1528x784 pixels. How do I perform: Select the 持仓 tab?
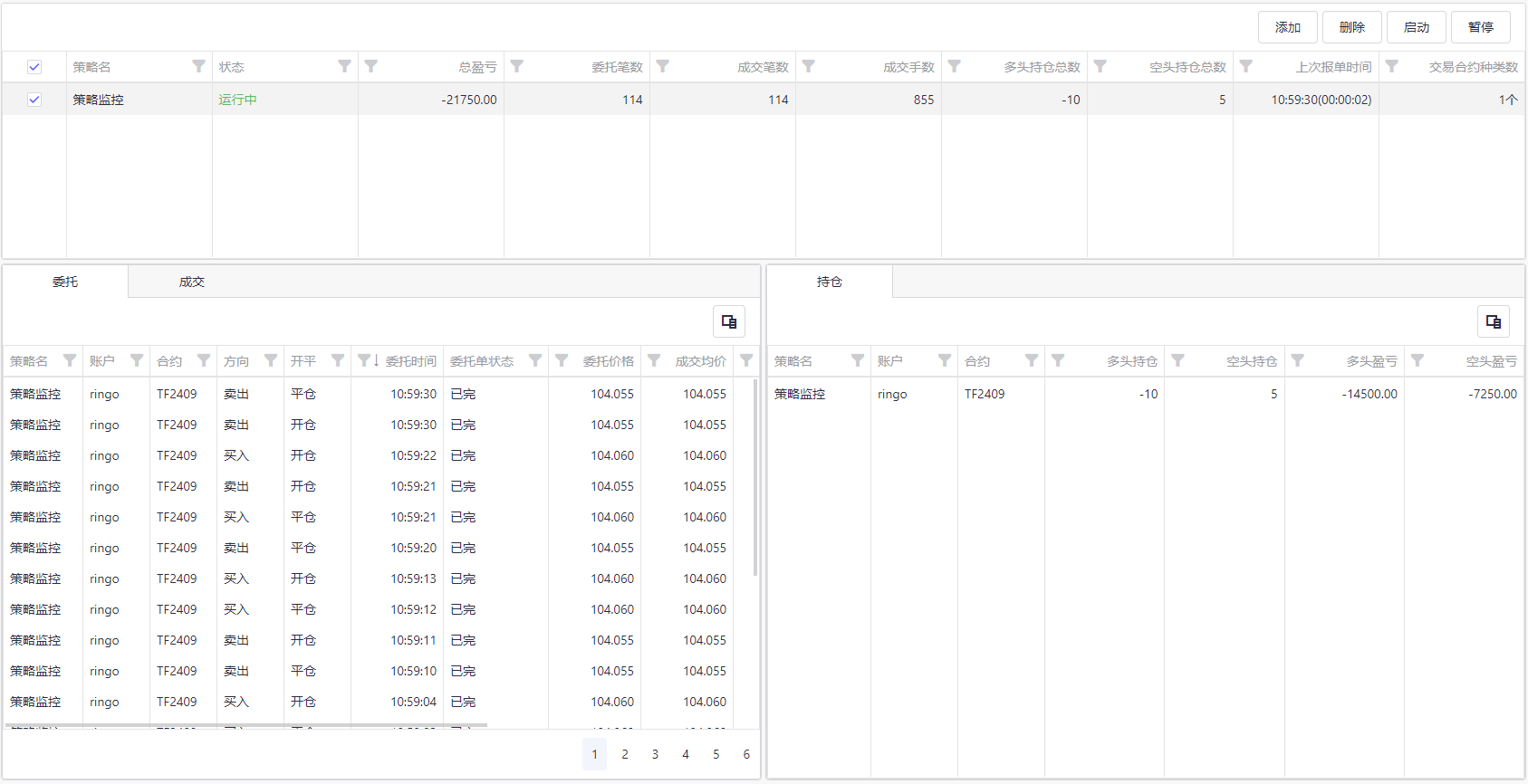(830, 282)
